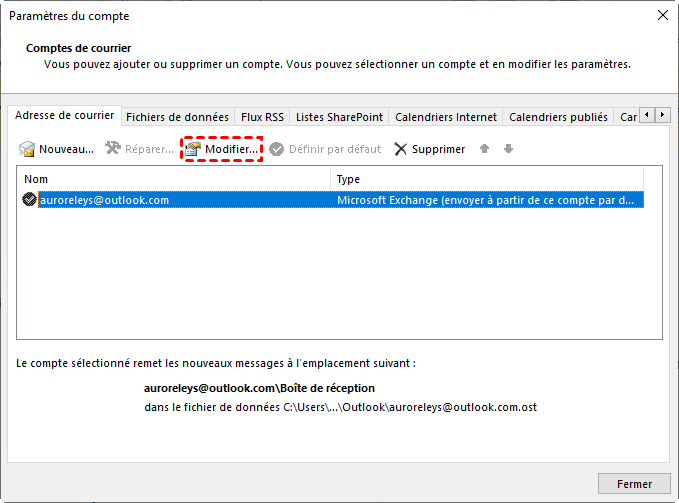Click the Microsoft Exchange type cell
679x503 pixels.
(485, 200)
